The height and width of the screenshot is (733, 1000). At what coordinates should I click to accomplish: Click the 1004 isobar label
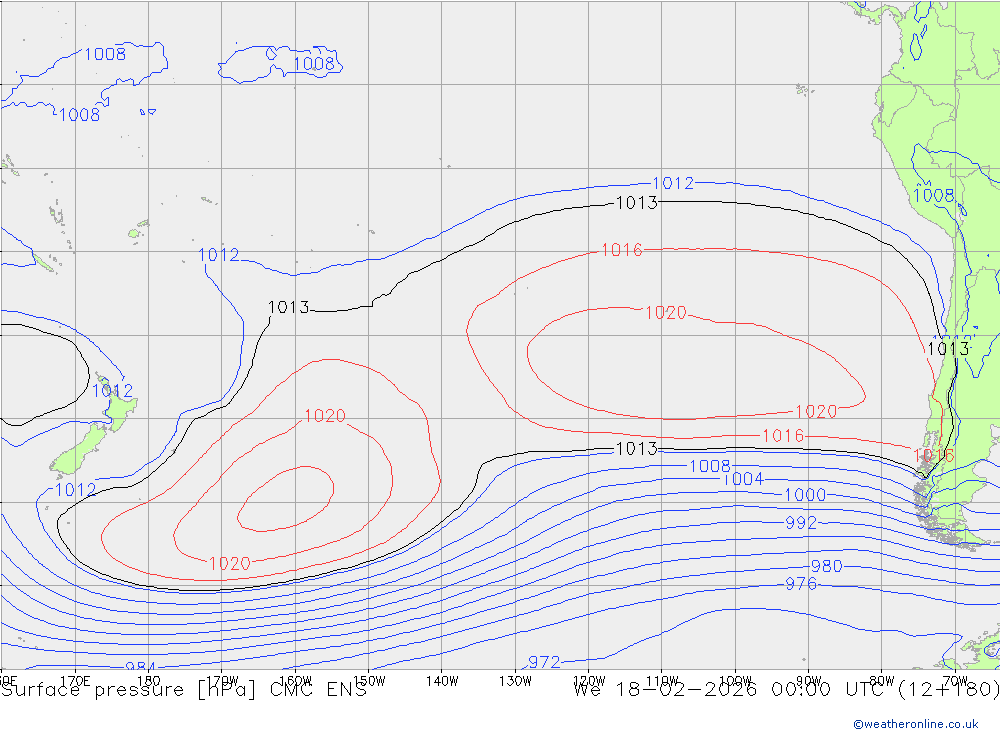(742, 479)
